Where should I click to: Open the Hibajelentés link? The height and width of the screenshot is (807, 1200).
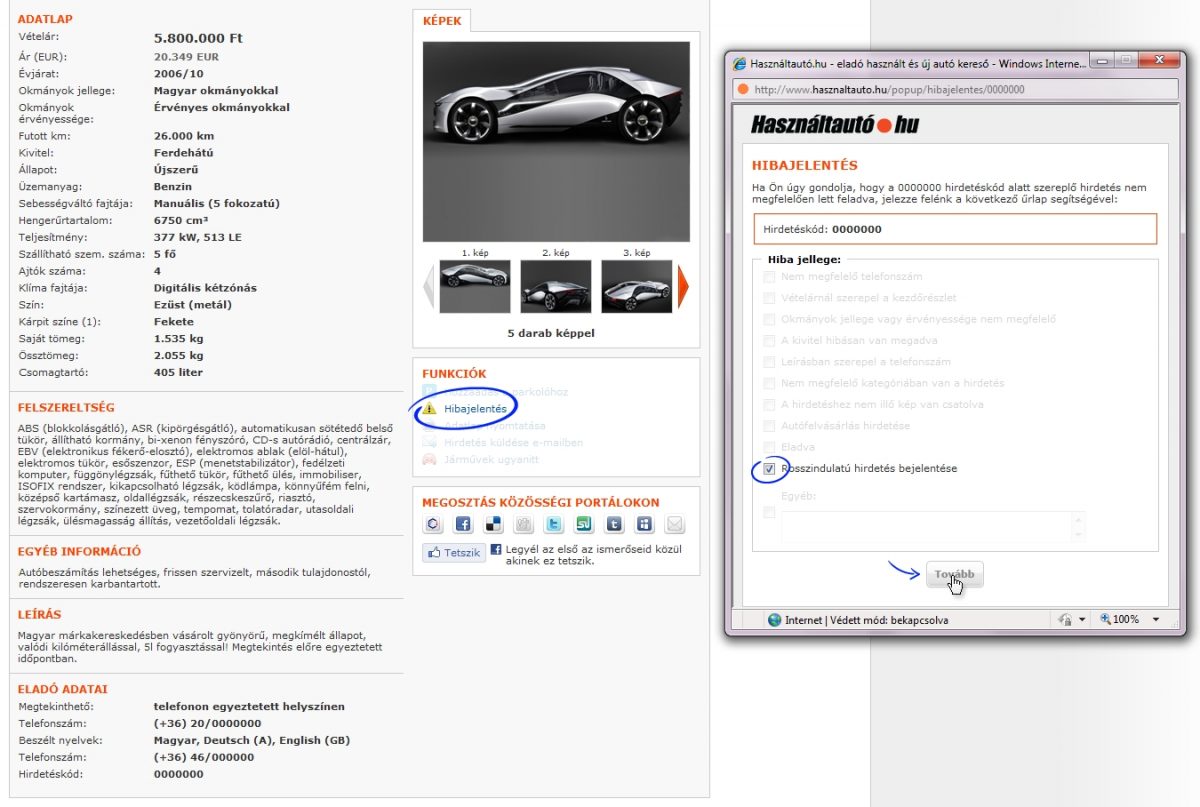478,408
